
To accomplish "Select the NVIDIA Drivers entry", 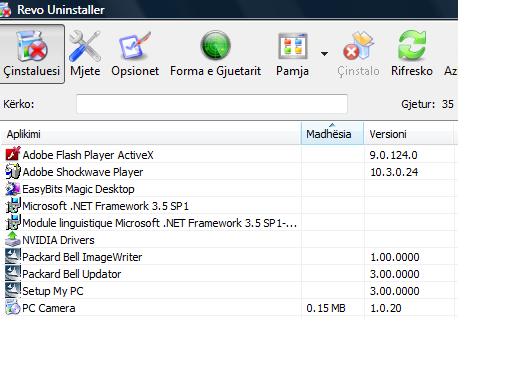I will click(228, 240).
